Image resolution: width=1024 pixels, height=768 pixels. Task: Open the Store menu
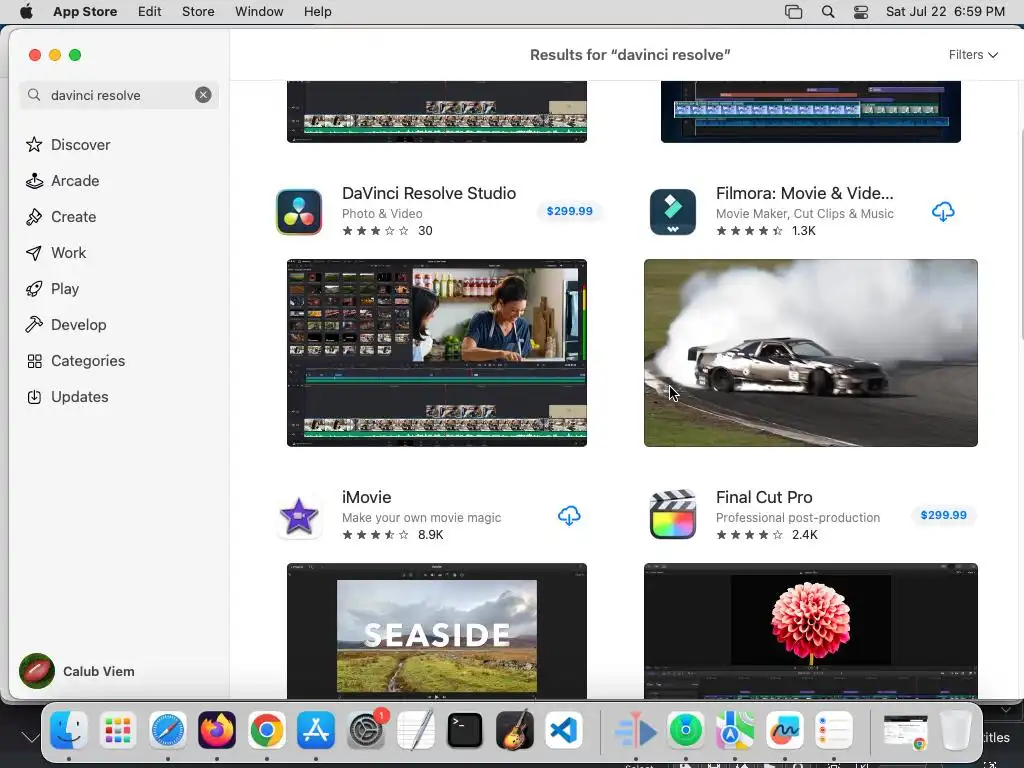(x=198, y=12)
